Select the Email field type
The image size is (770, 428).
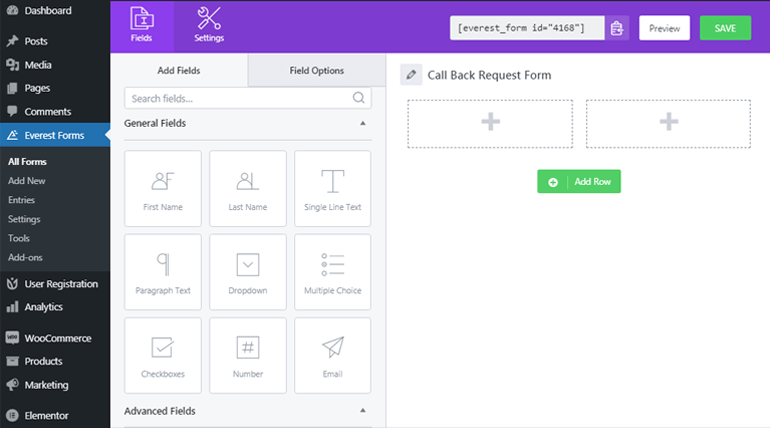tap(332, 355)
